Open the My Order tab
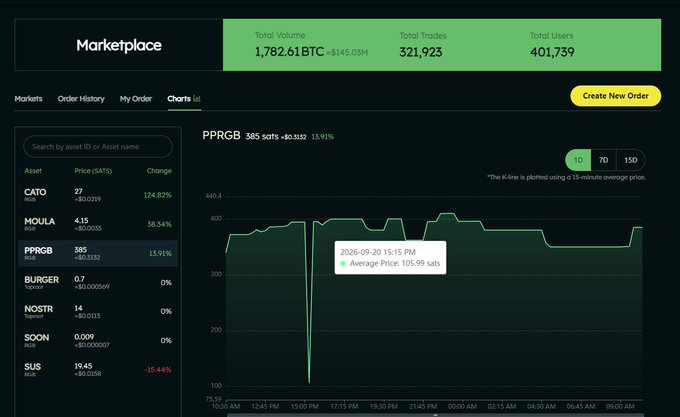 [136, 99]
